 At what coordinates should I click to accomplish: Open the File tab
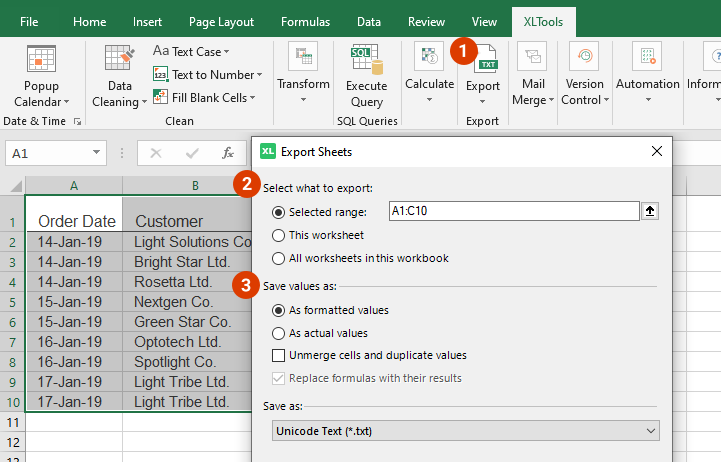pos(29,22)
